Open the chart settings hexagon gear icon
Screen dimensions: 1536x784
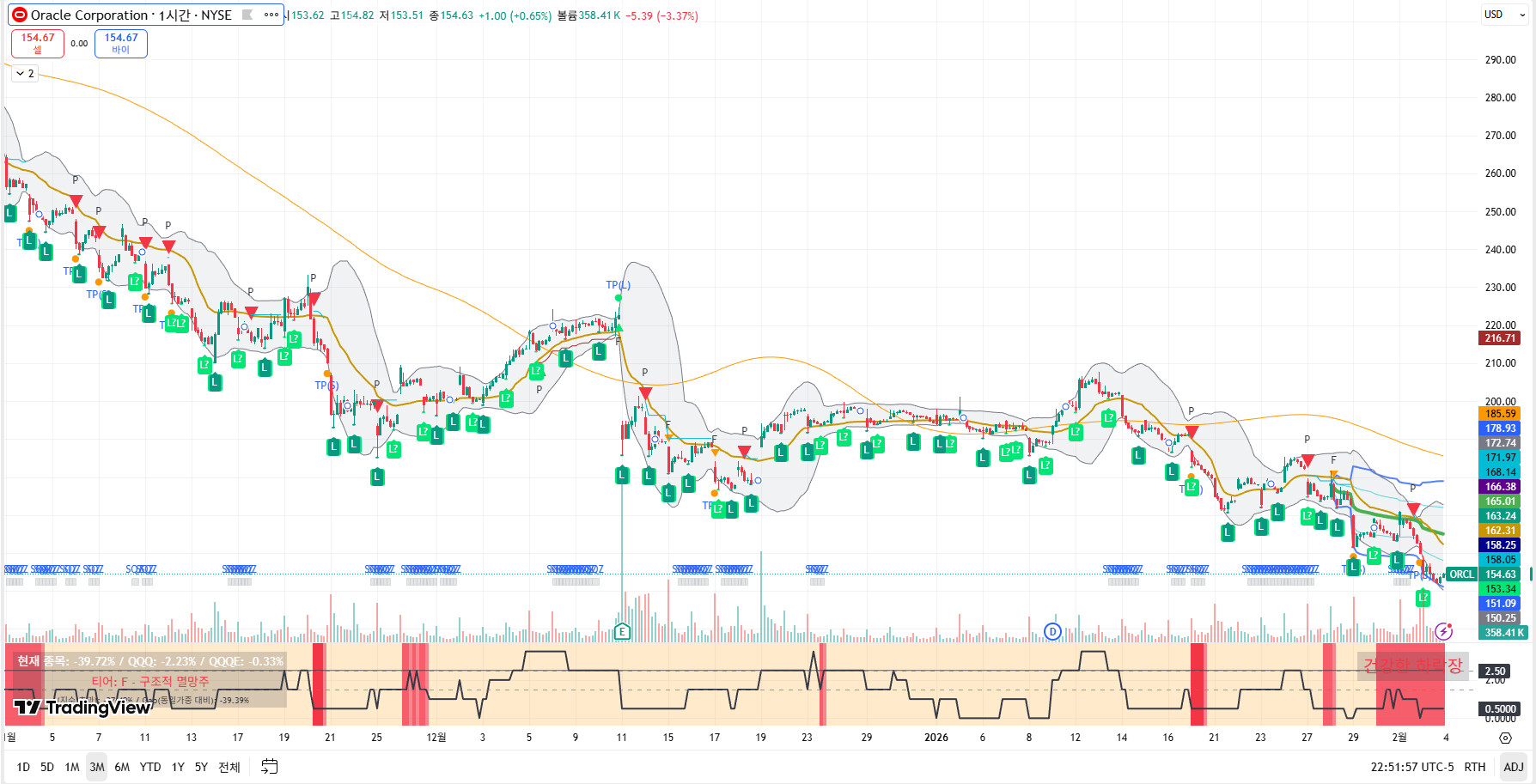(1505, 738)
